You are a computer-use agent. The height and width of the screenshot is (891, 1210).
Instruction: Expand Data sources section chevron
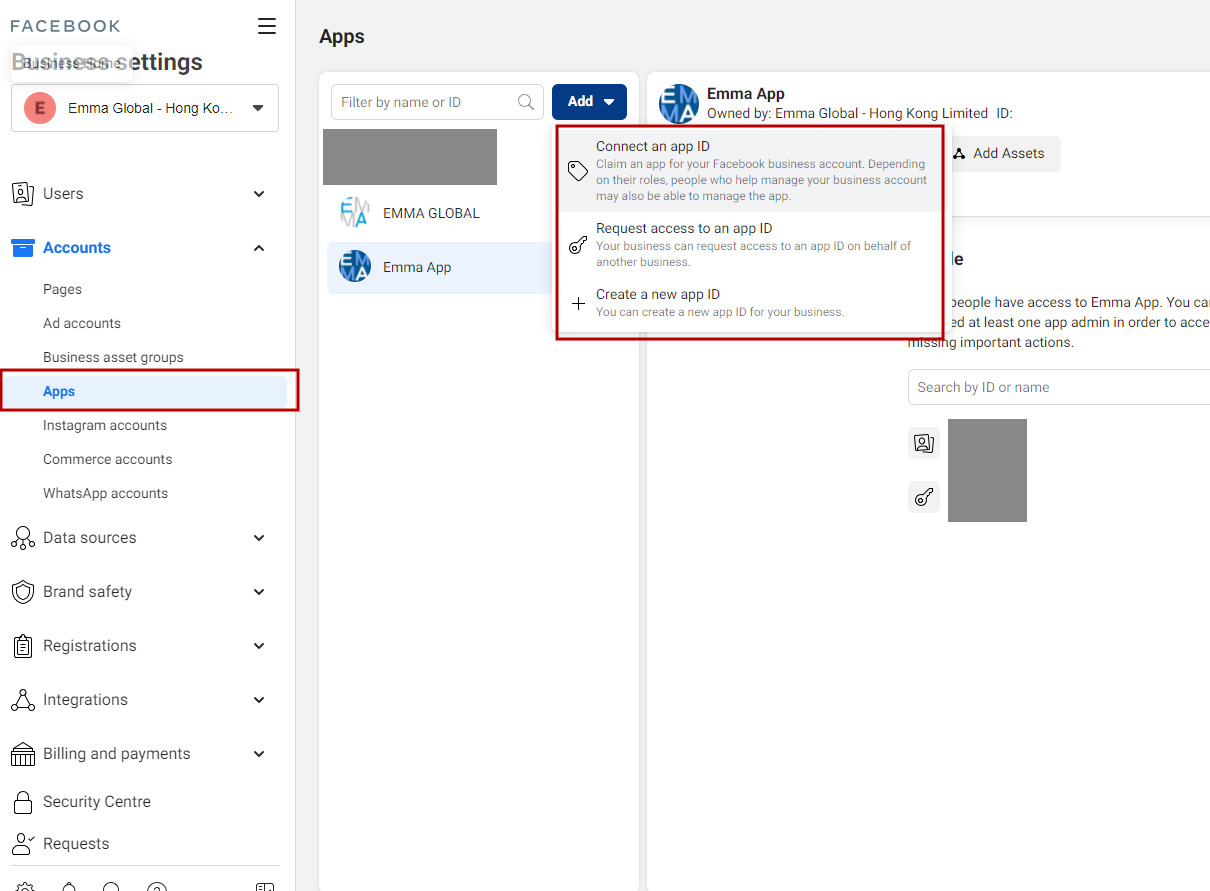[259, 538]
